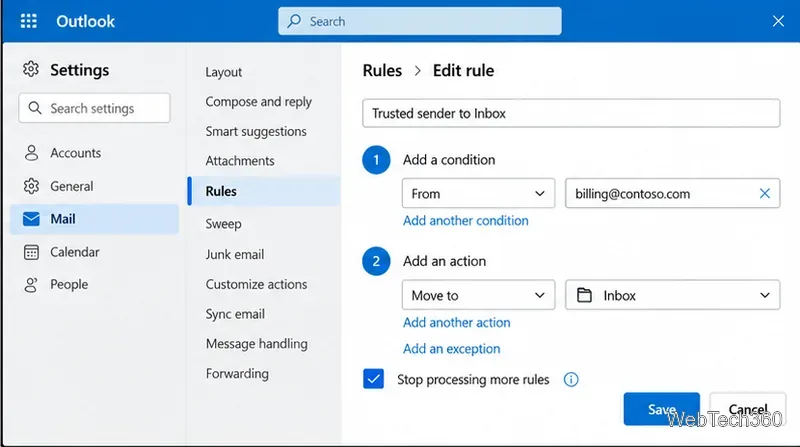Click Rules breadcrumb to go back
Image resolution: width=800 pixels, height=447 pixels.
382,70
